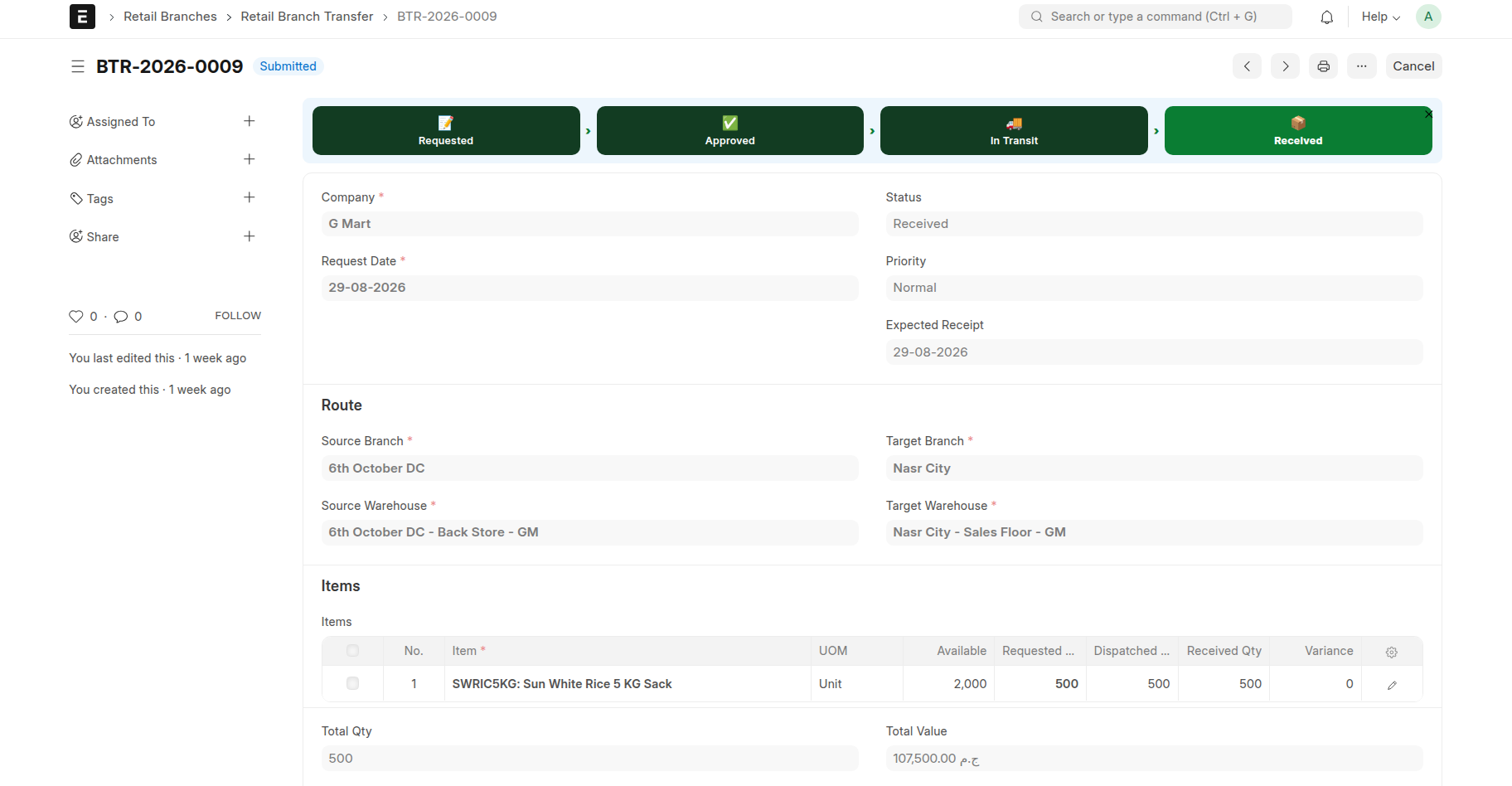Open the more actions ellipsis menu
1512x786 pixels.
click(x=1362, y=66)
